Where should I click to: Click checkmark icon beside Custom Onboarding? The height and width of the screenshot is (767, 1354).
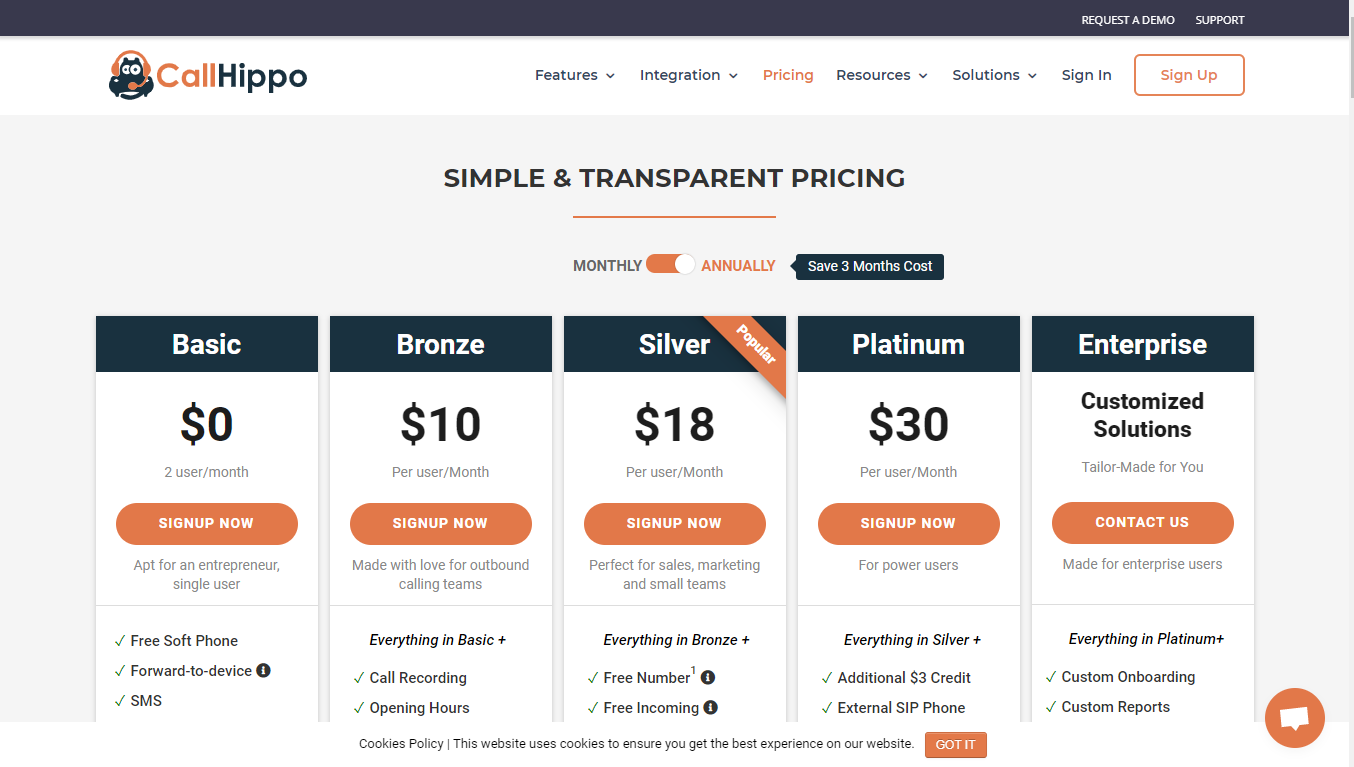(1051, 677)
